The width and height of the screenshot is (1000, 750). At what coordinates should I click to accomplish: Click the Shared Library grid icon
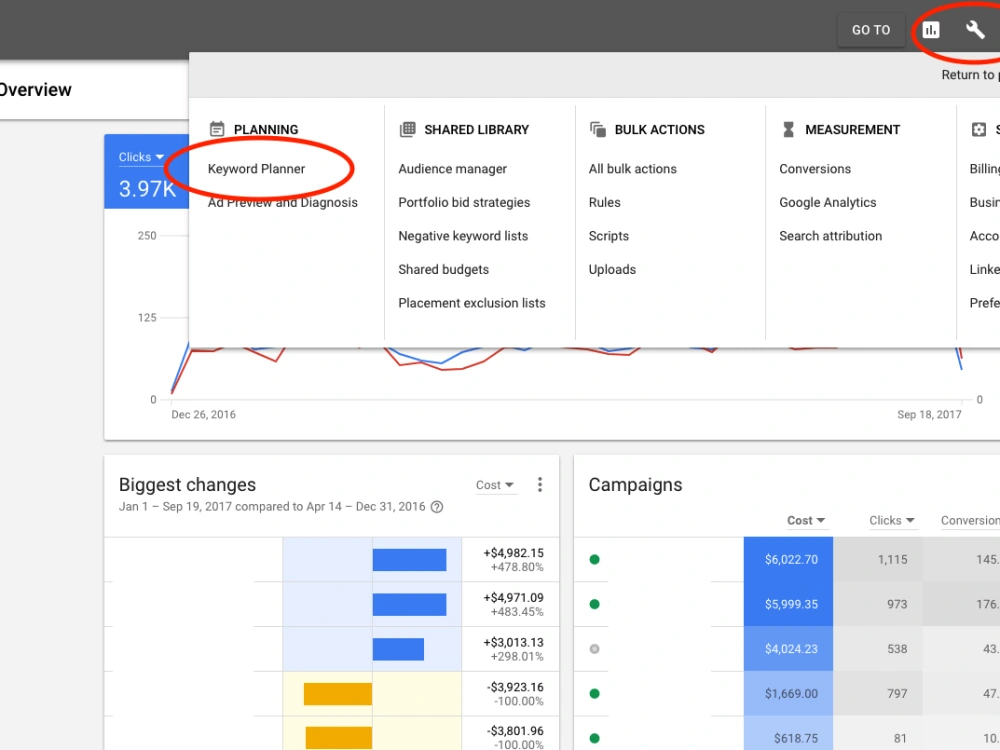click(407, 129)
